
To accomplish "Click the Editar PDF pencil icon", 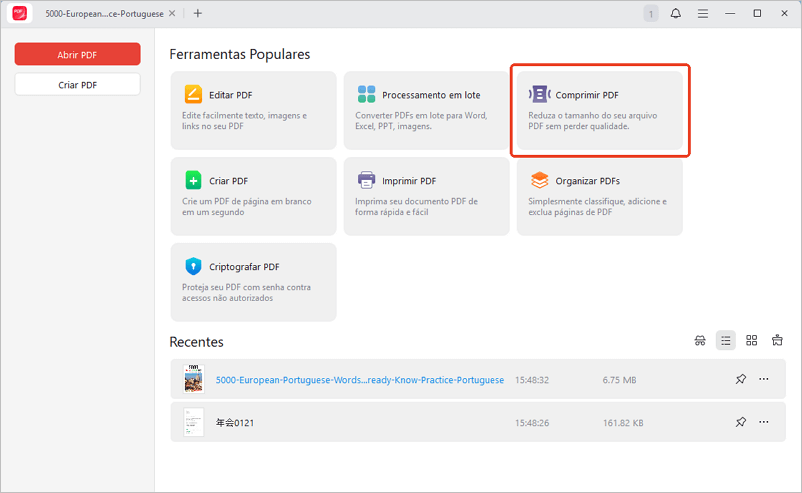I will point(193,95).
